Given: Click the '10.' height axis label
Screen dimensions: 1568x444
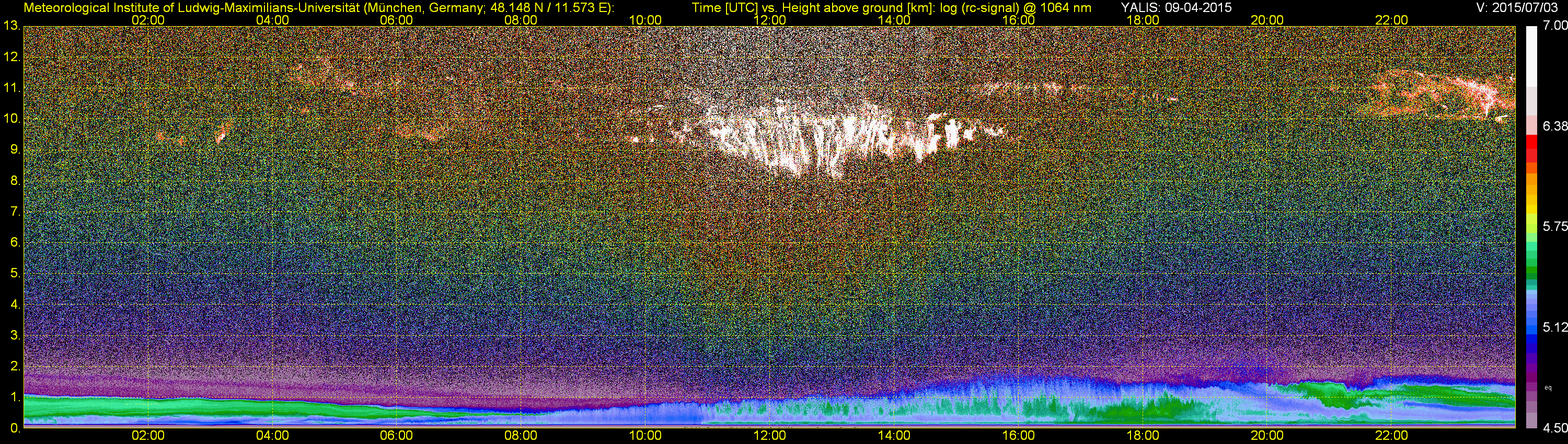Looking at the screenshot, I should coord(11,119).
